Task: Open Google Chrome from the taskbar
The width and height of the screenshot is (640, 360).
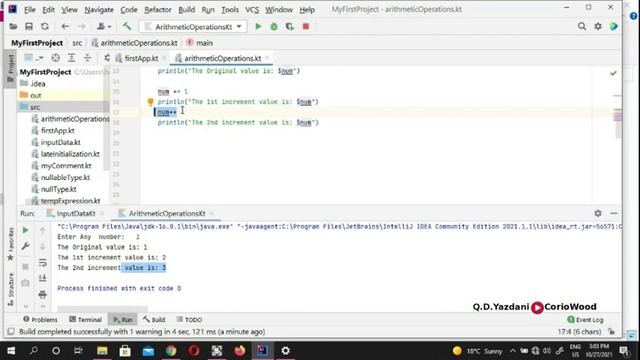Action: tap(171, 351)
